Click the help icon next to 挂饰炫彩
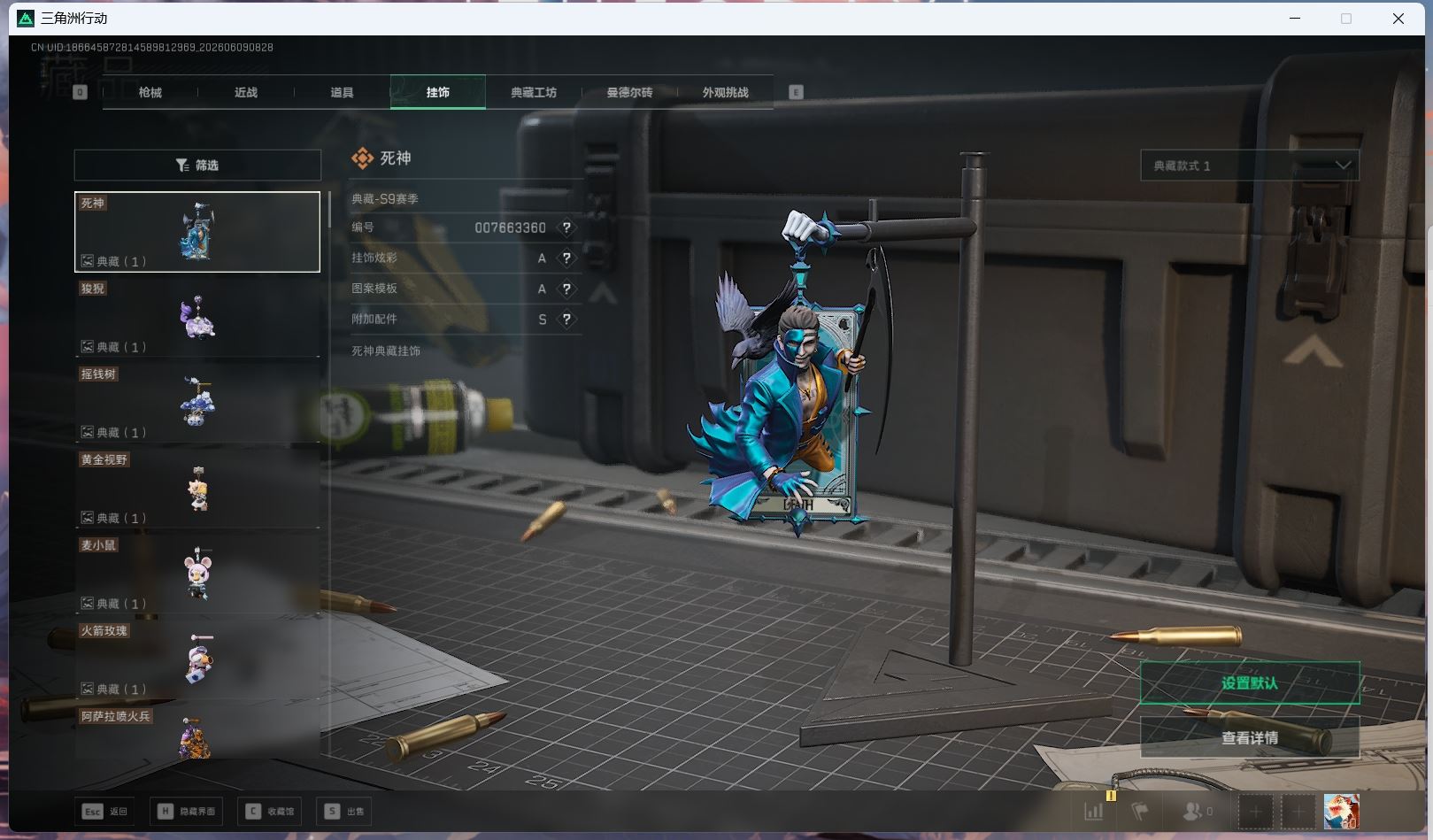The image size is (1433, 840). point(566,258)
